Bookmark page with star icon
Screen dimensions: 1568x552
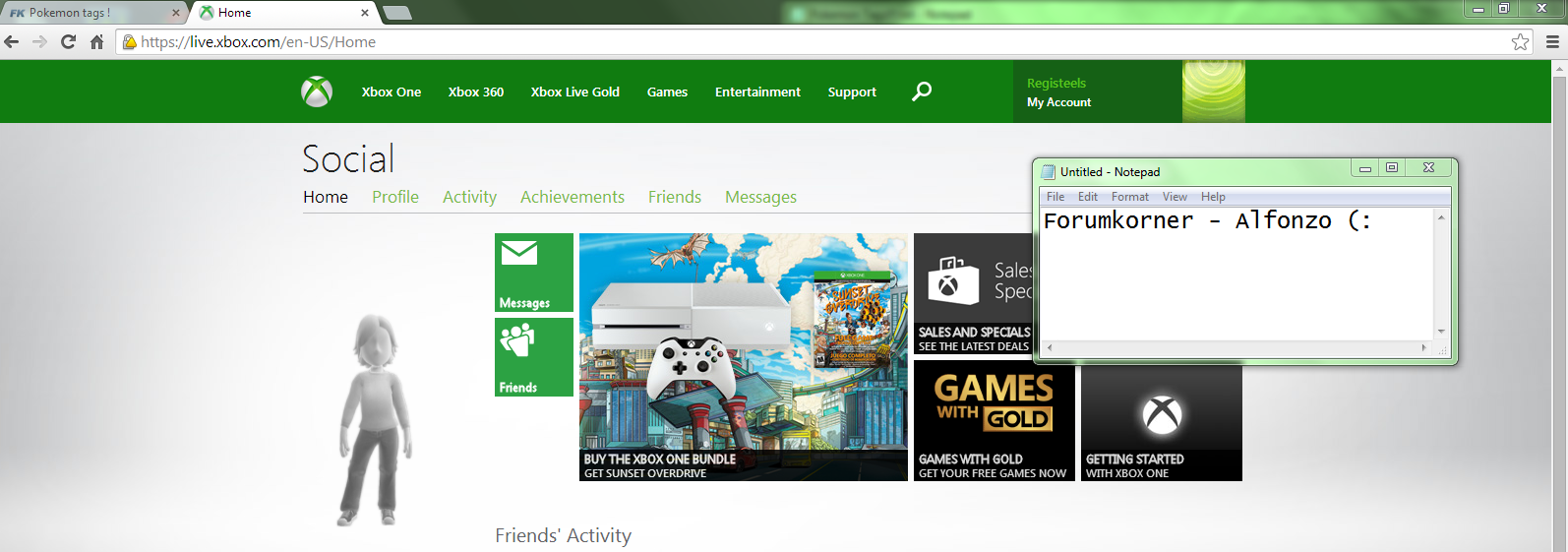tap(1520, 41)
